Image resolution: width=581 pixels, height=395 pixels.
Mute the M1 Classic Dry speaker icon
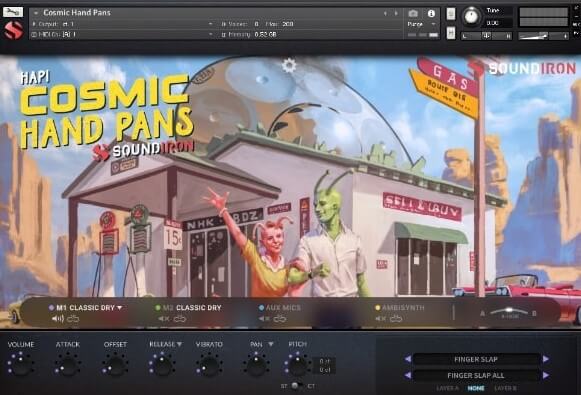[57, 318]
